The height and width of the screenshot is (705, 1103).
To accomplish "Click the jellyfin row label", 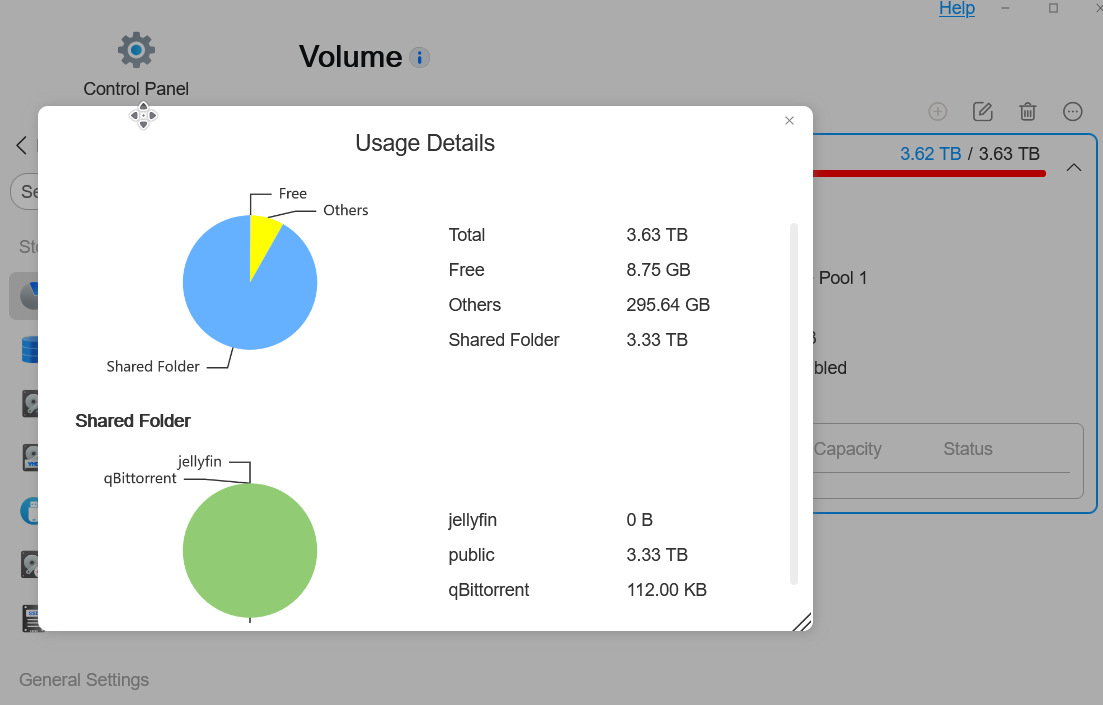I will tap(472, 520).
